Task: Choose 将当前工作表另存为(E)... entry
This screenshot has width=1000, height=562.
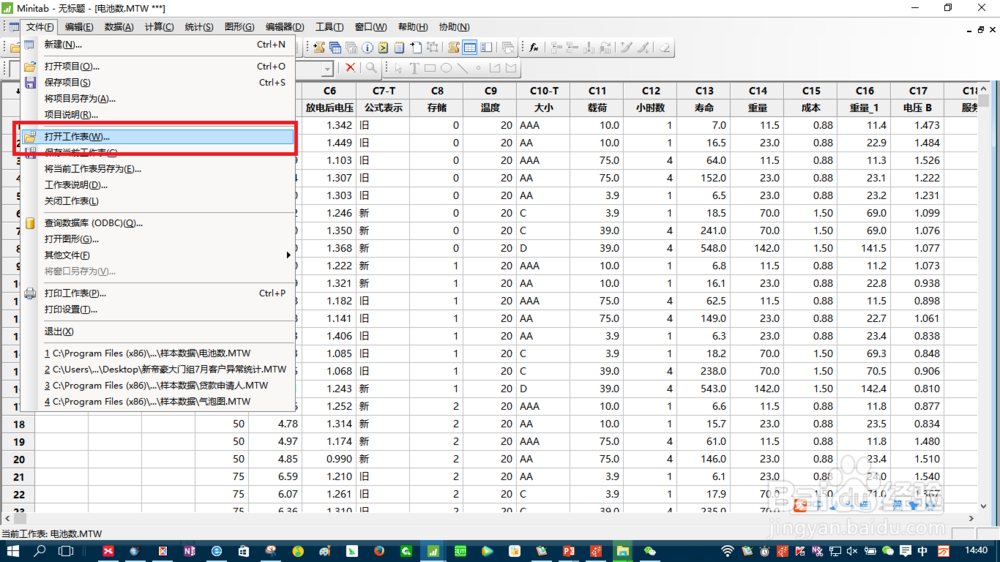Action: [x=158, y=169]
